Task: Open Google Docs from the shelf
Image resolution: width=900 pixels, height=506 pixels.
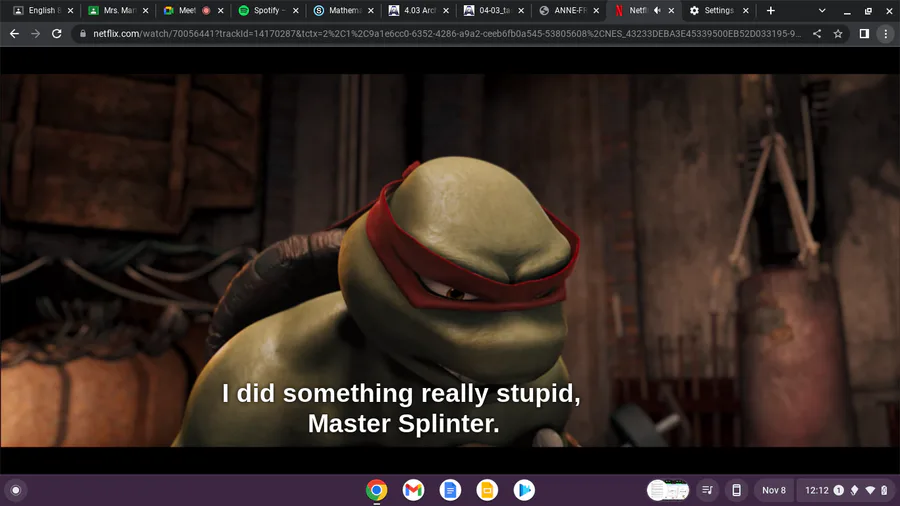Action: coord(450,490)
